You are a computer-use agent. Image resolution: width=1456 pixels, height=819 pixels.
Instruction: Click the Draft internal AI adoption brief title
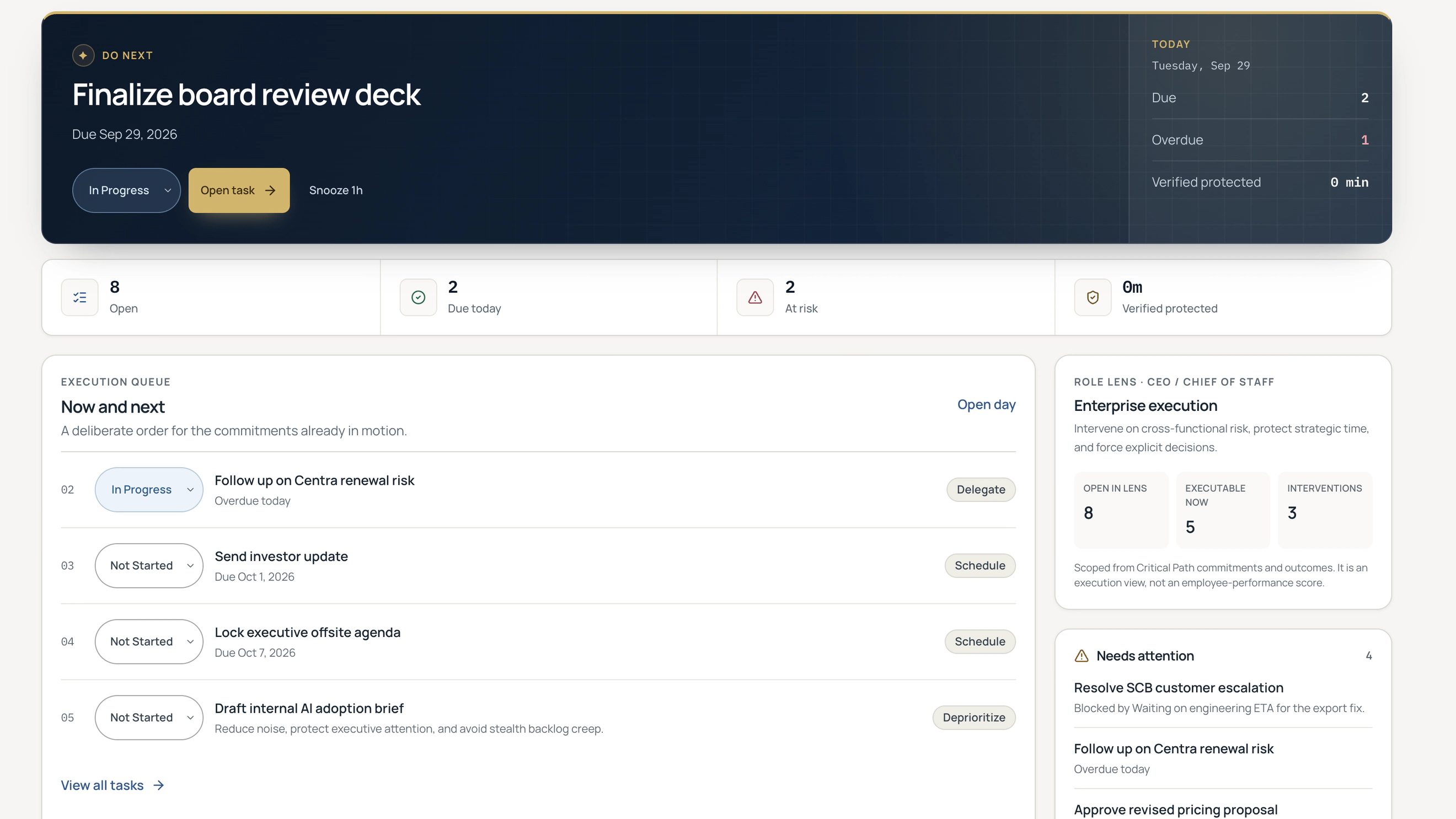309,708
